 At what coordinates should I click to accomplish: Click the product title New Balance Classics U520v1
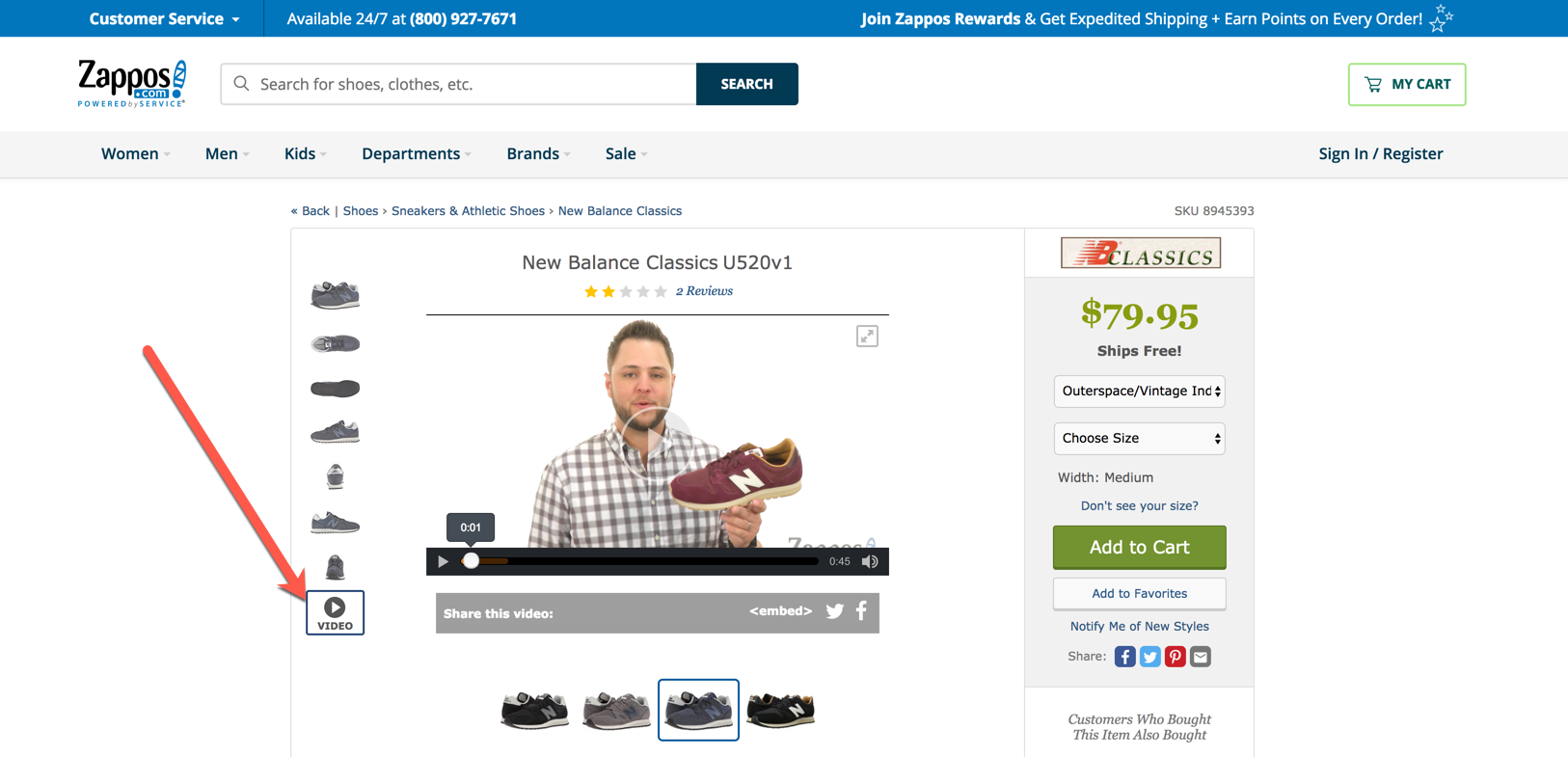[x=657, y=262]
